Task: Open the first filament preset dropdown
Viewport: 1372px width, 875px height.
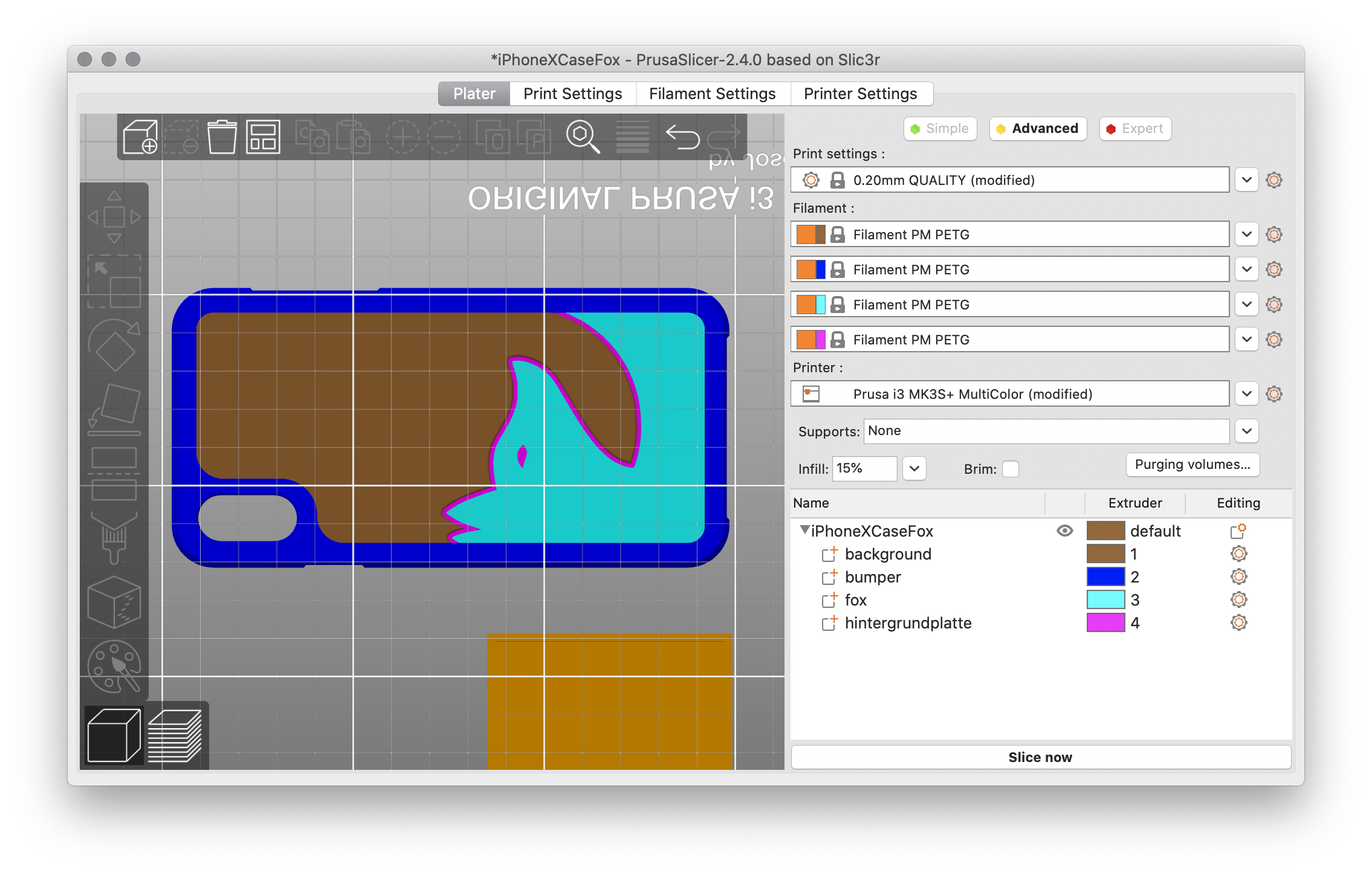Action: (x=1246, y=234)
